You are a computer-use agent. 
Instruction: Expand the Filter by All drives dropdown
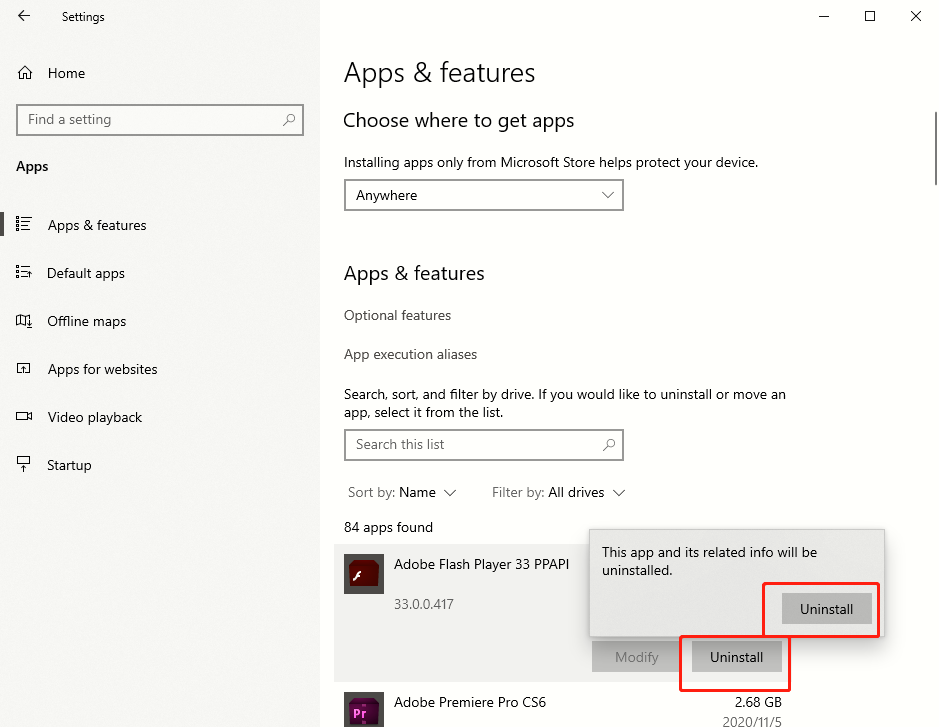tap(558, 492)
